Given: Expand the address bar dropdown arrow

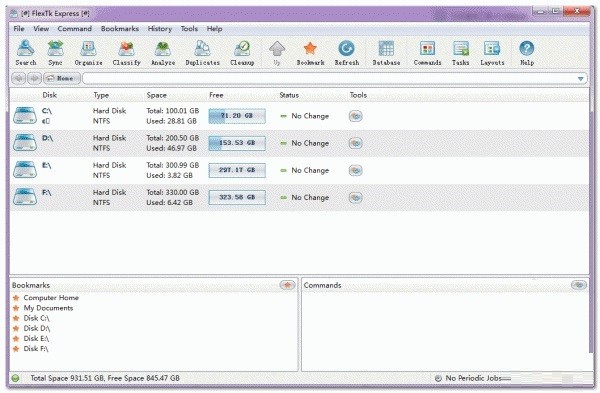Looking at the screenshot, I should tap(580, 79).
